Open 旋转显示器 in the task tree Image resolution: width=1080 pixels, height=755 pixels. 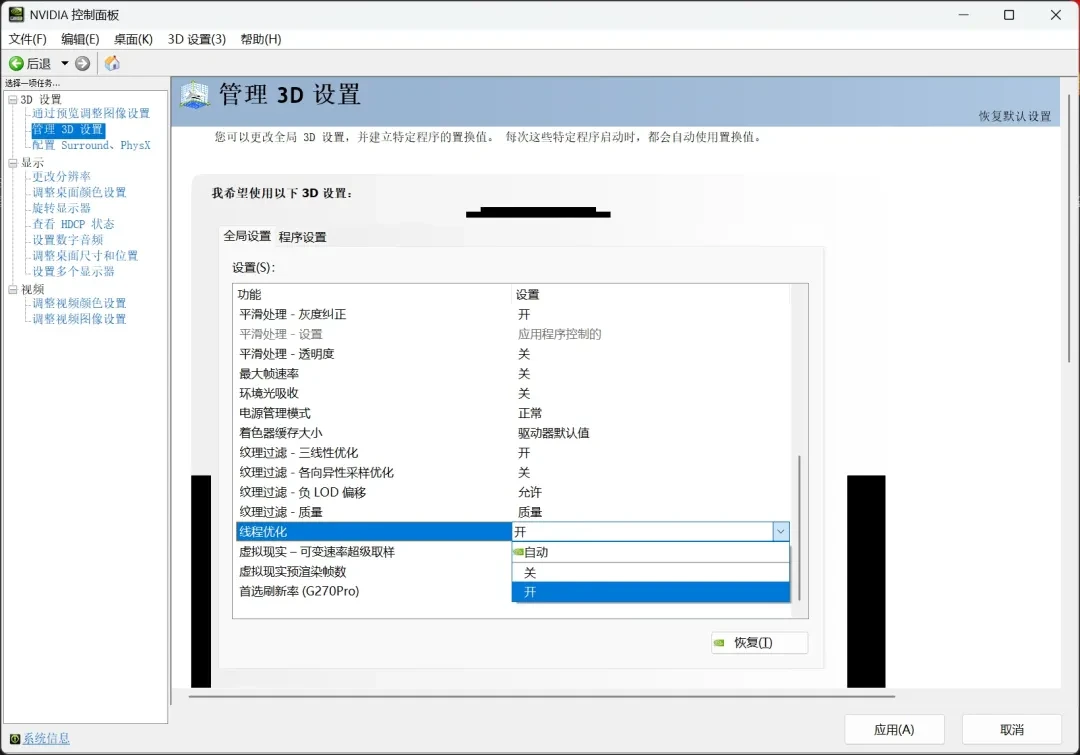click(x=61, y=208)
